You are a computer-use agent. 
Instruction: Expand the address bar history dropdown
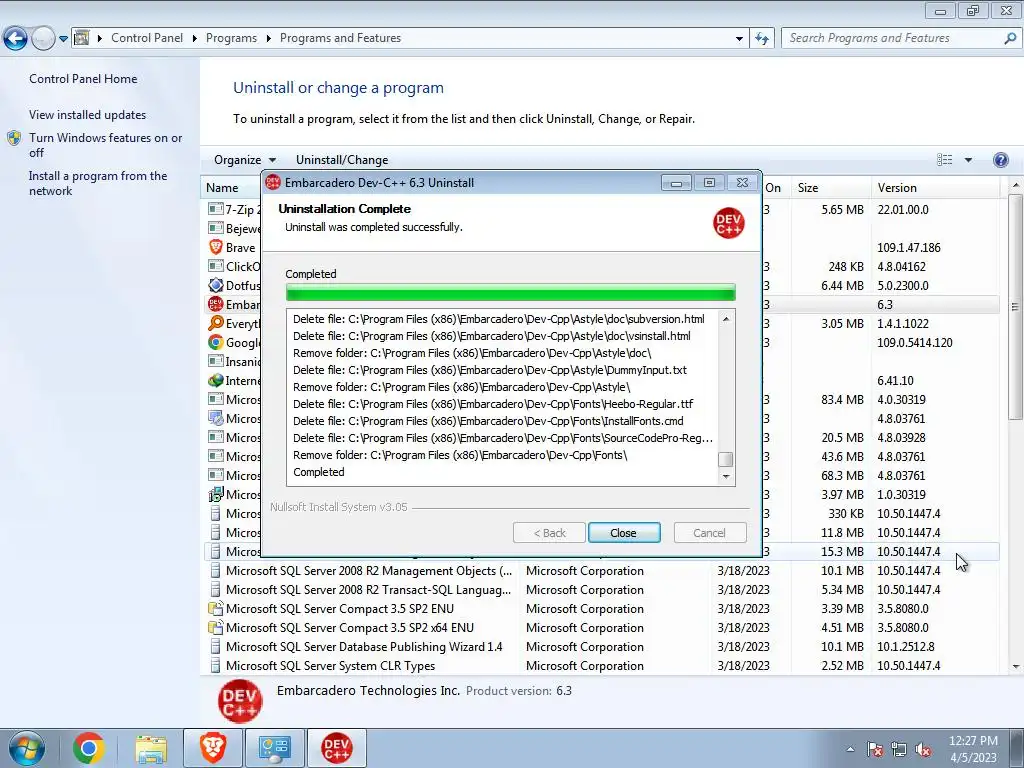click(739, 39)
